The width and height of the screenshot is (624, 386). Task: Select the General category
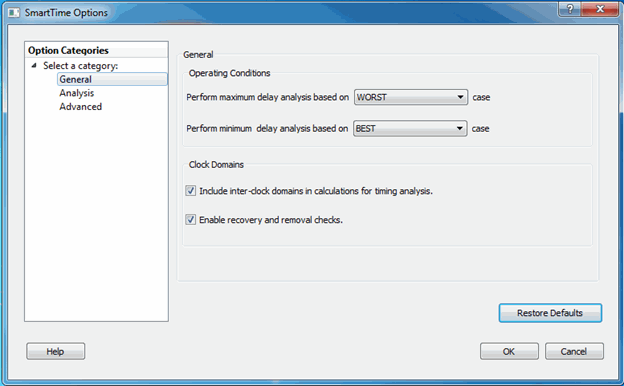click(112, 79)
